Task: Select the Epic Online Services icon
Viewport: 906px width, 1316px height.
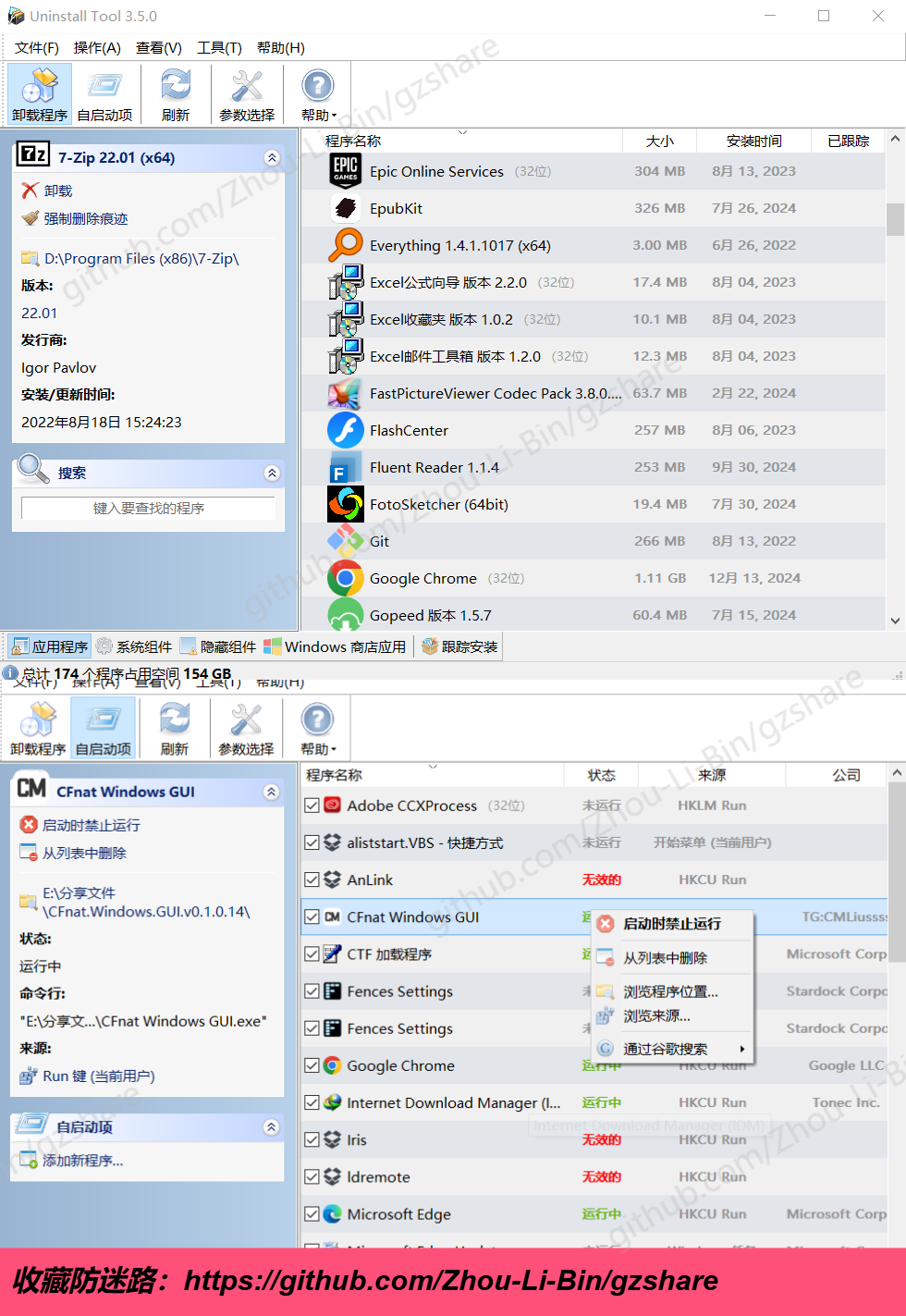Action: (346, 171)
